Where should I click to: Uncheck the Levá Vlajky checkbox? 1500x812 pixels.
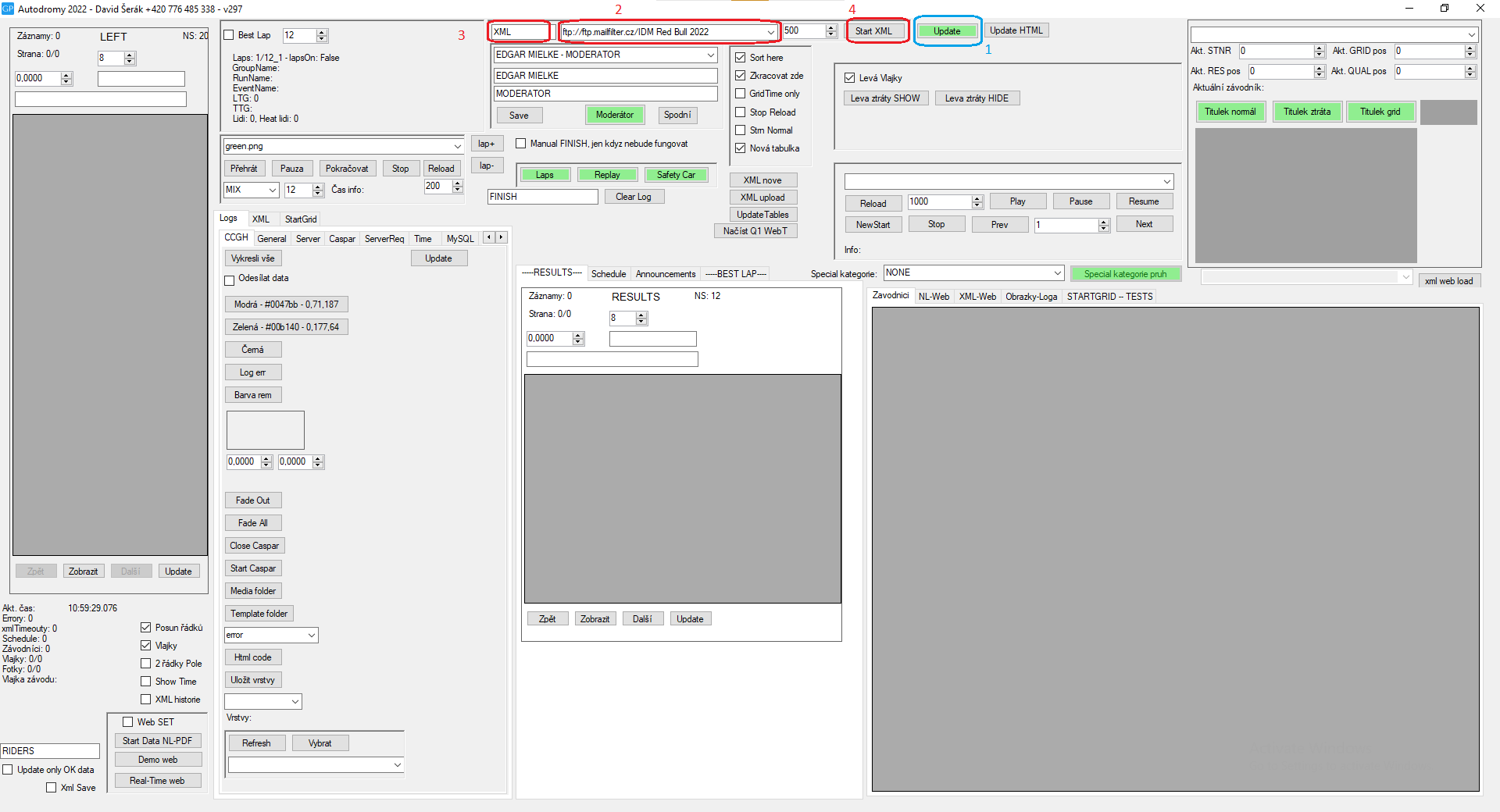click(849, 78)
